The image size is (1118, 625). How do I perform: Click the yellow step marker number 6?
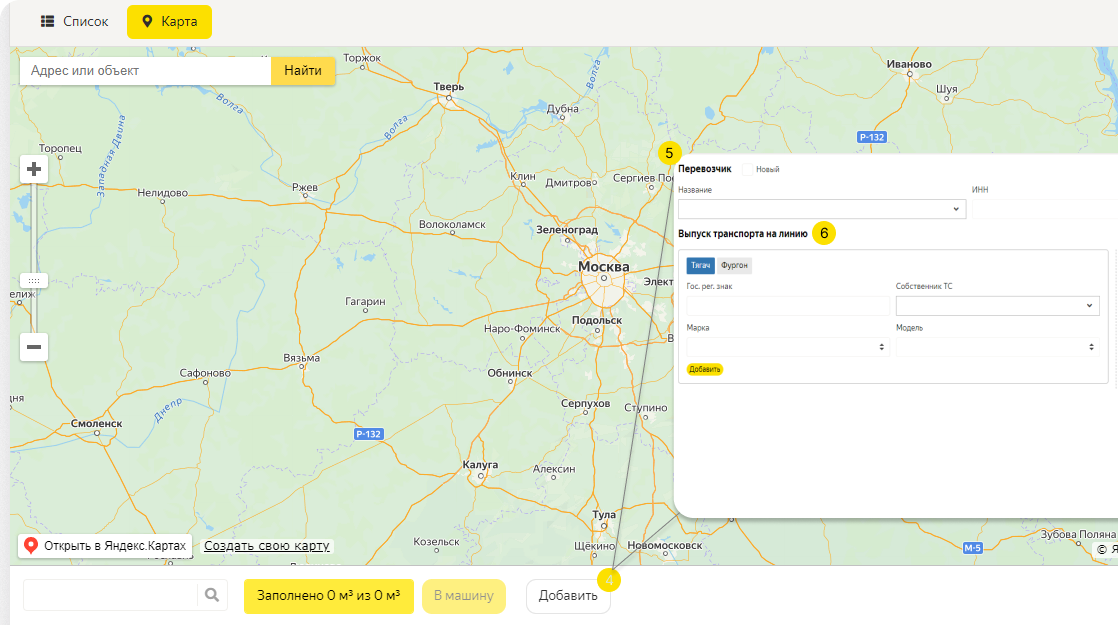(x=824, y=233)
